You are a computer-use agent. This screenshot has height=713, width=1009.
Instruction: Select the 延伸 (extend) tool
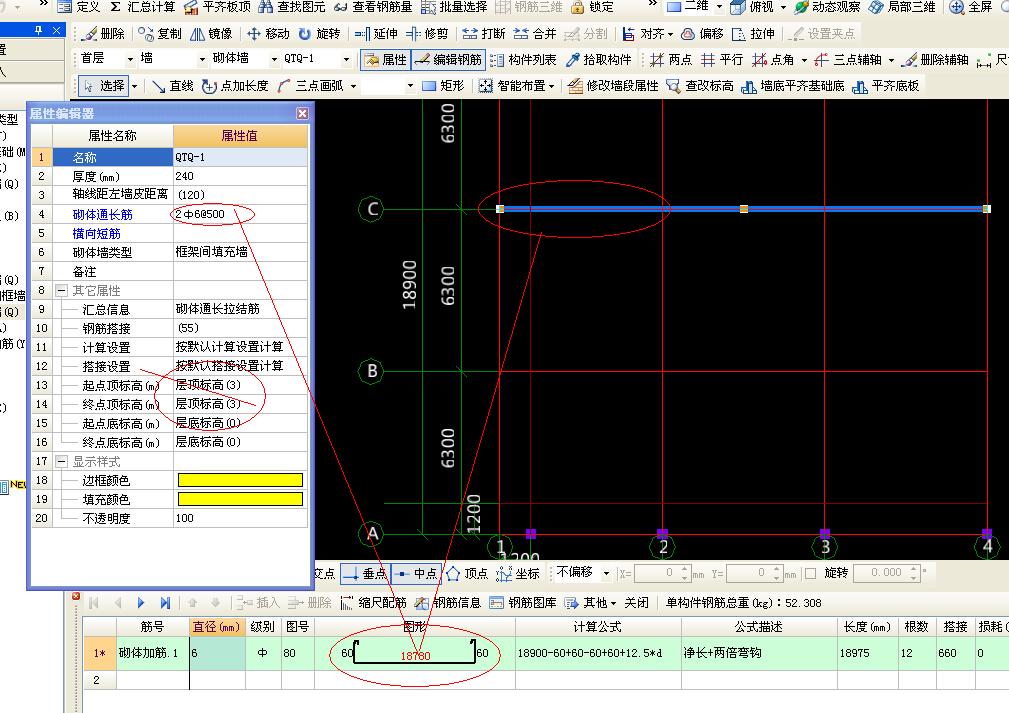click(376, 33)
